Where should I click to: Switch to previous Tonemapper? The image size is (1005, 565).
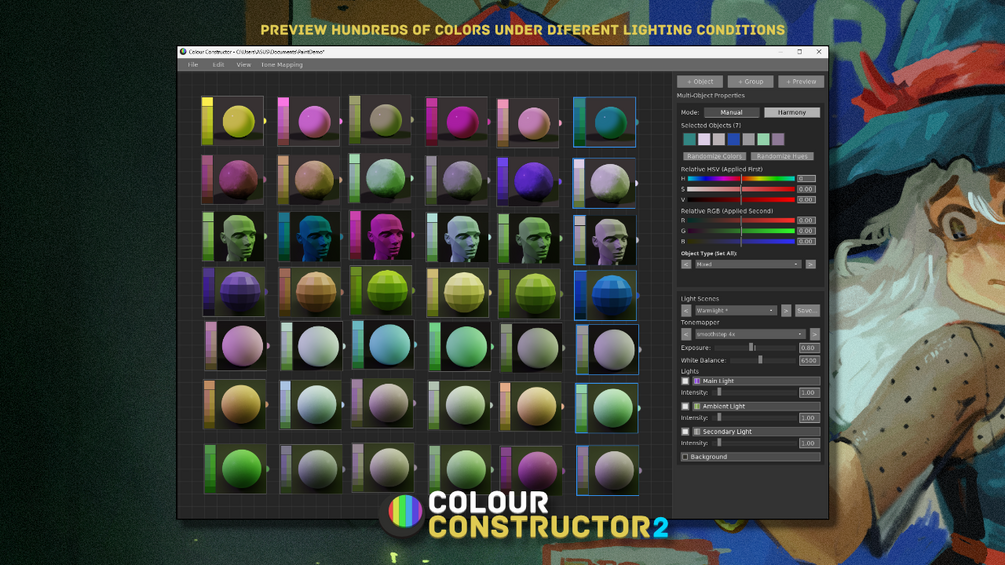686,334
